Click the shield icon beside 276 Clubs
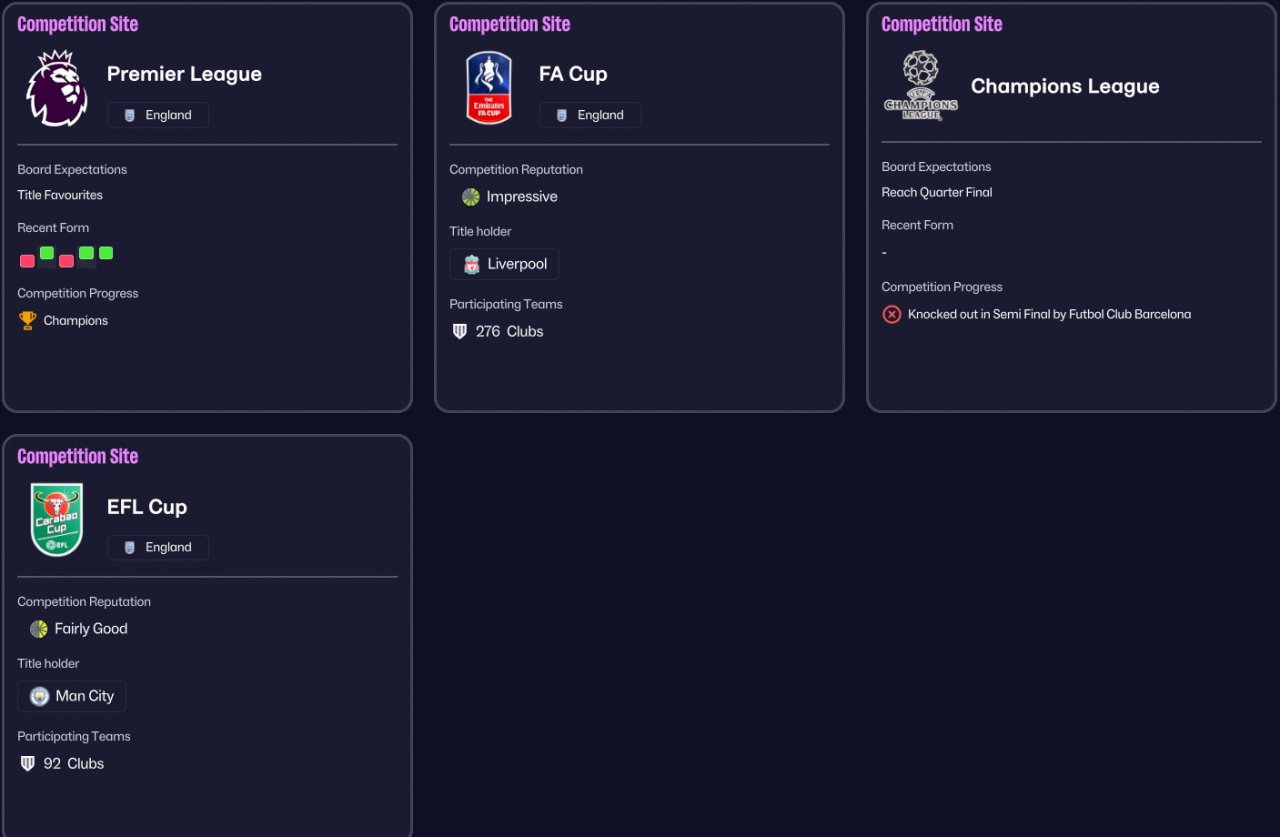Viewport: 1280px width, 837px height. pos(460,331)
